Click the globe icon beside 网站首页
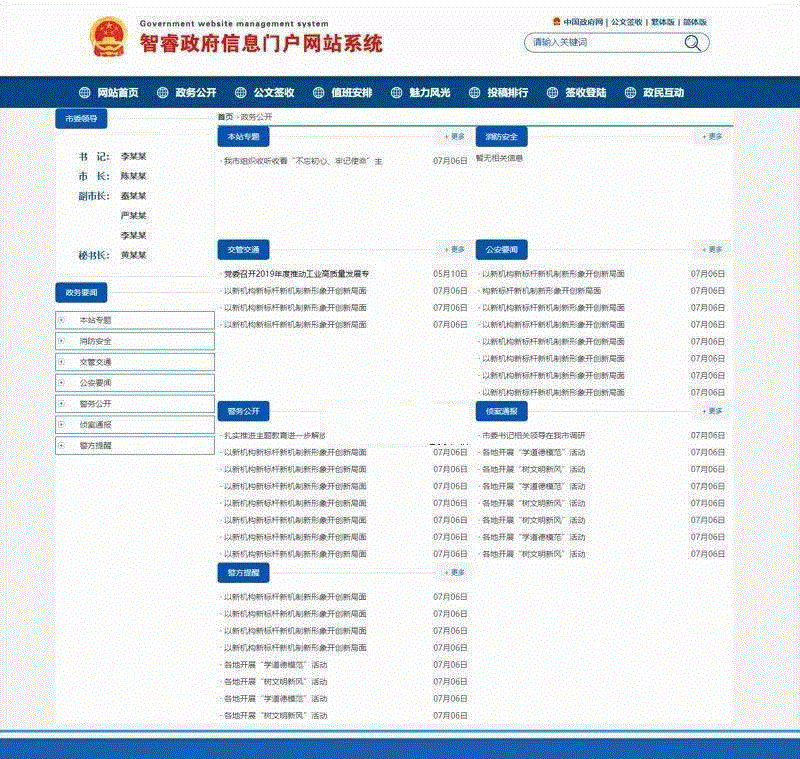Viewport: 800px width, 759px height. click(x=85, y=92)
